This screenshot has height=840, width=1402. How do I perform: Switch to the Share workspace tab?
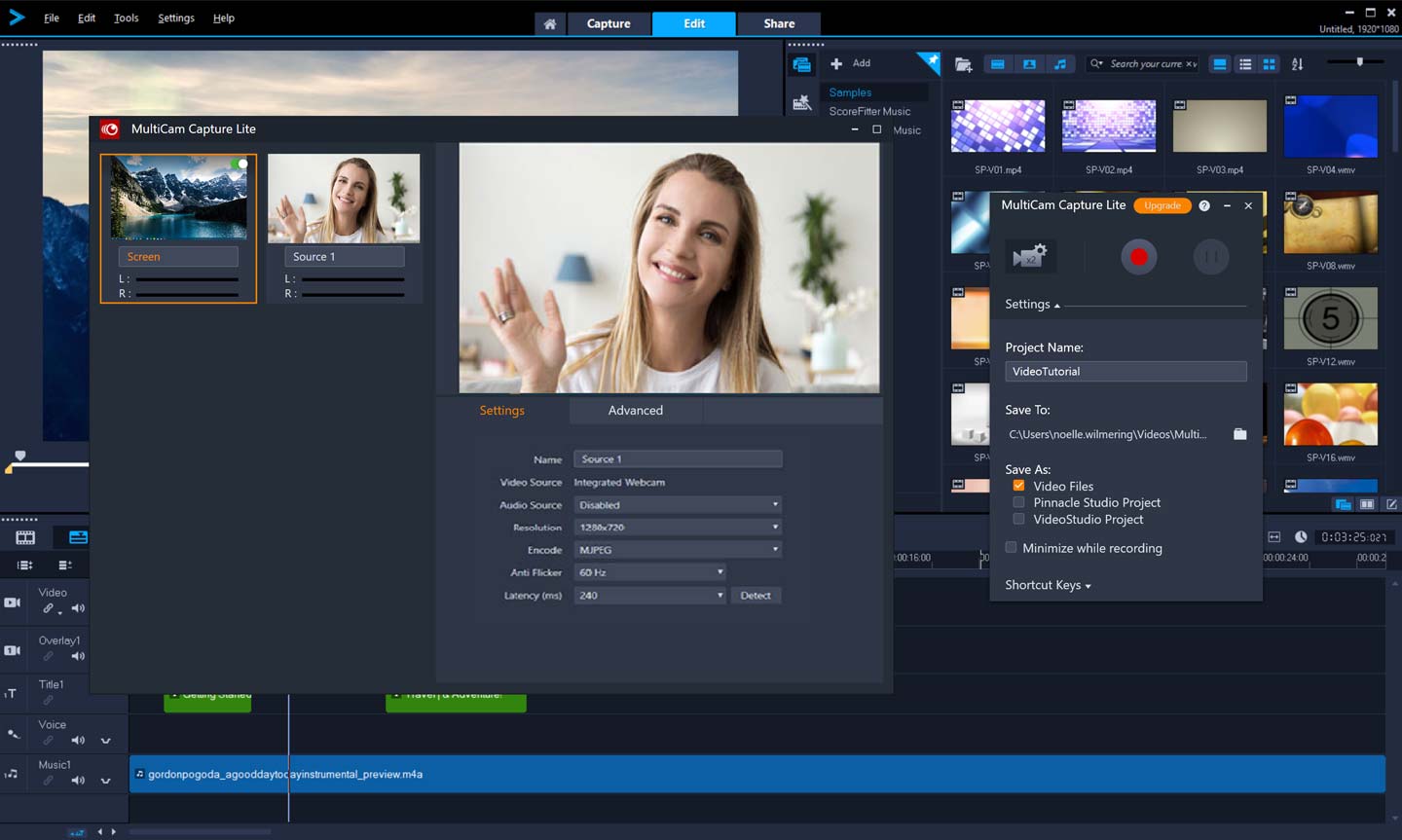[x=779, y=23]
